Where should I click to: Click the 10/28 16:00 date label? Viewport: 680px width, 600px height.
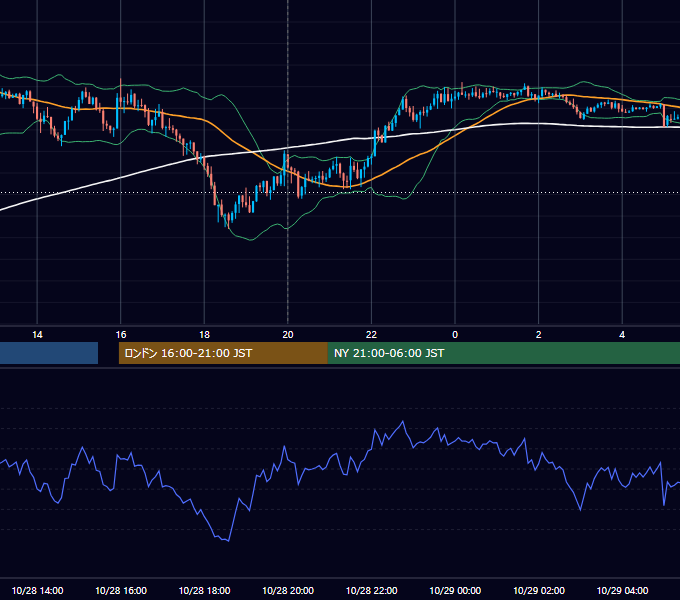(x=121, y=590)
